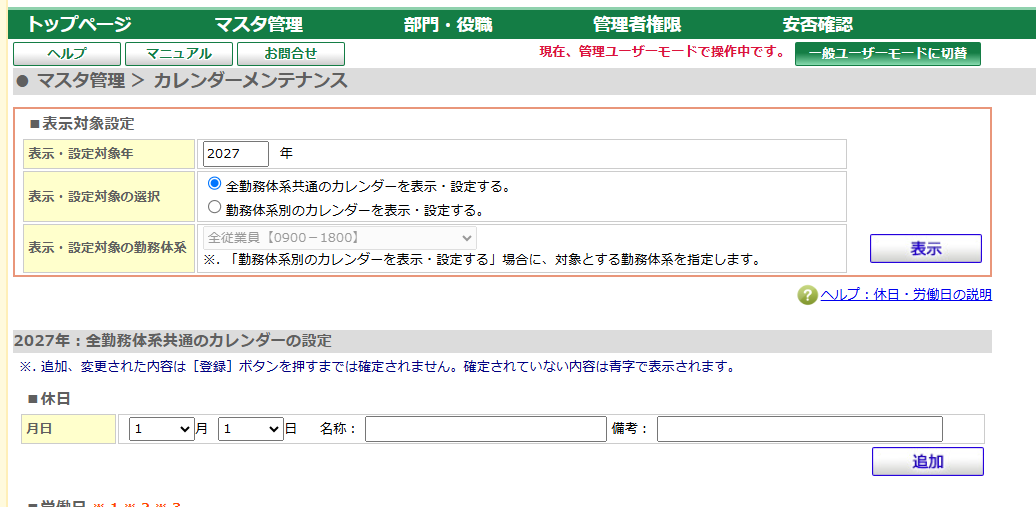
Task: Open the 安否確認 menu
Action: tap(817, 25)
